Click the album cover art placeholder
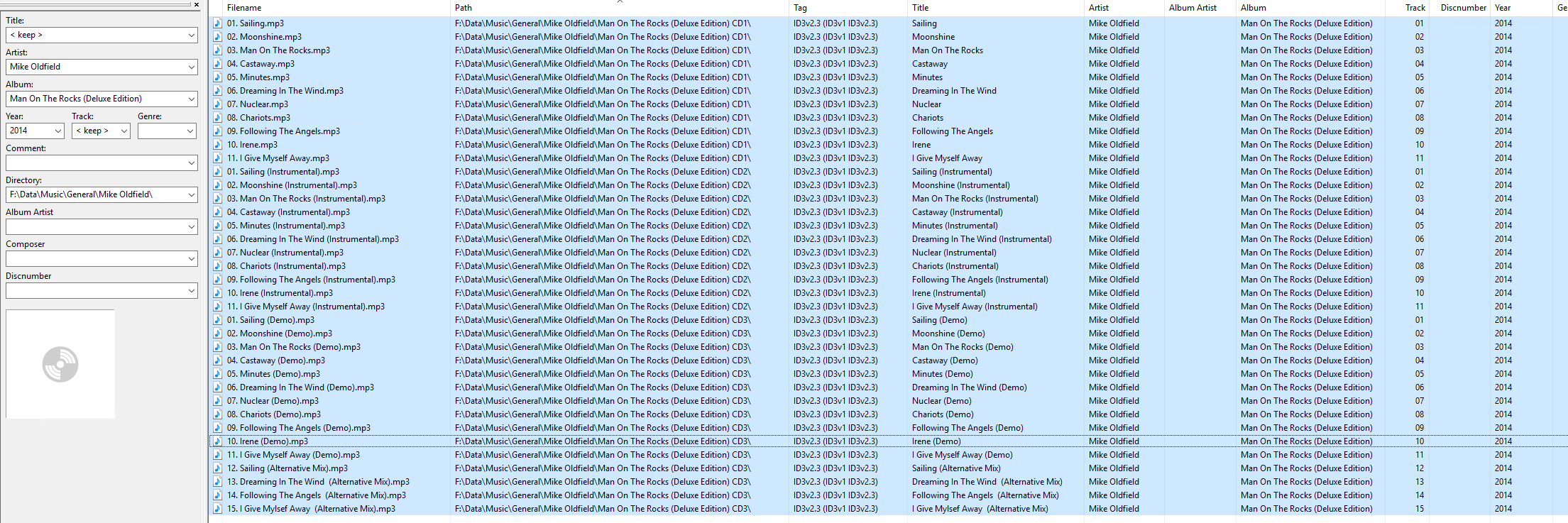This screenshot has width=1568, height=523. coord(60,364)
